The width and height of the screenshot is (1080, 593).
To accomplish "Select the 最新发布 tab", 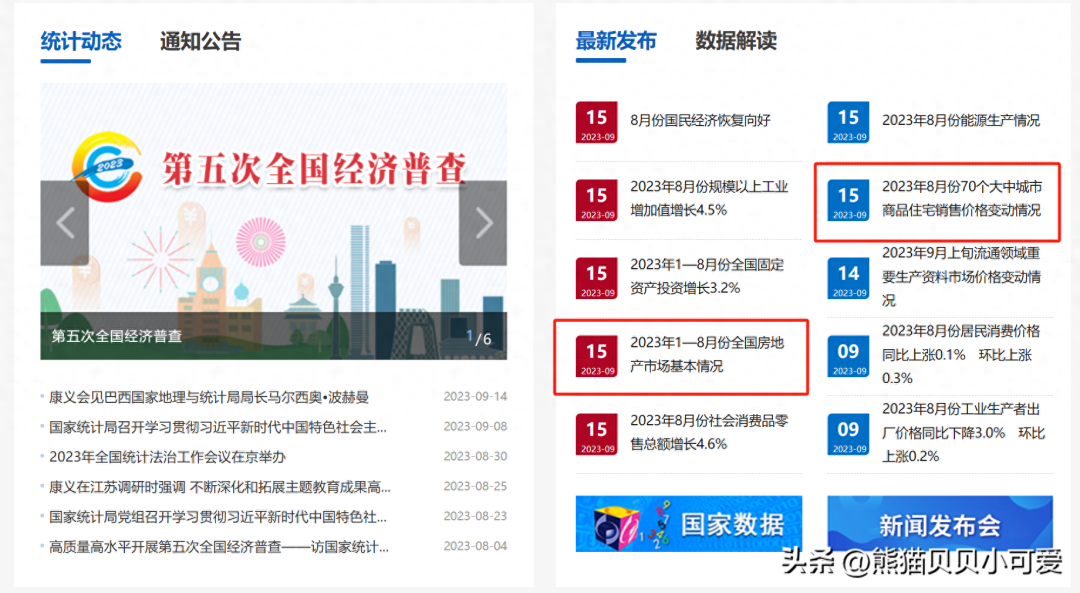I will point(616,41).
